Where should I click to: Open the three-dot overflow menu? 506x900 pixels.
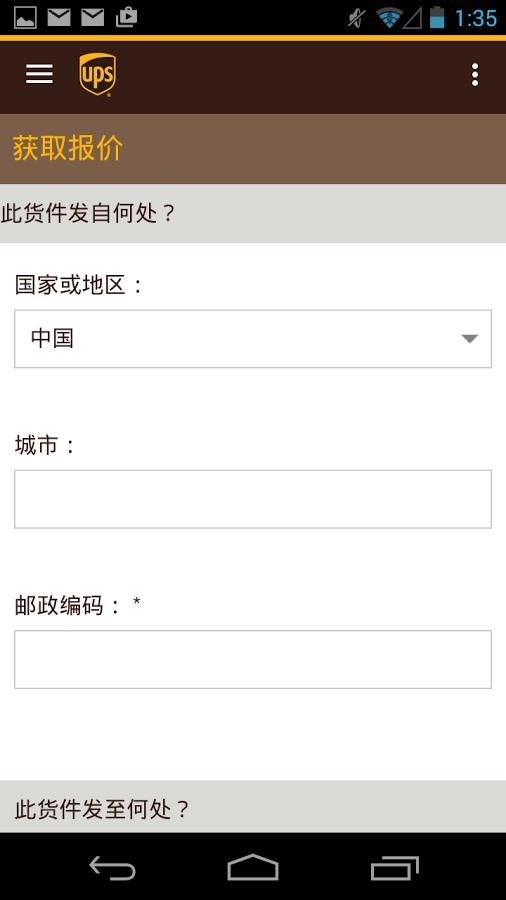(x=474, y=75)
